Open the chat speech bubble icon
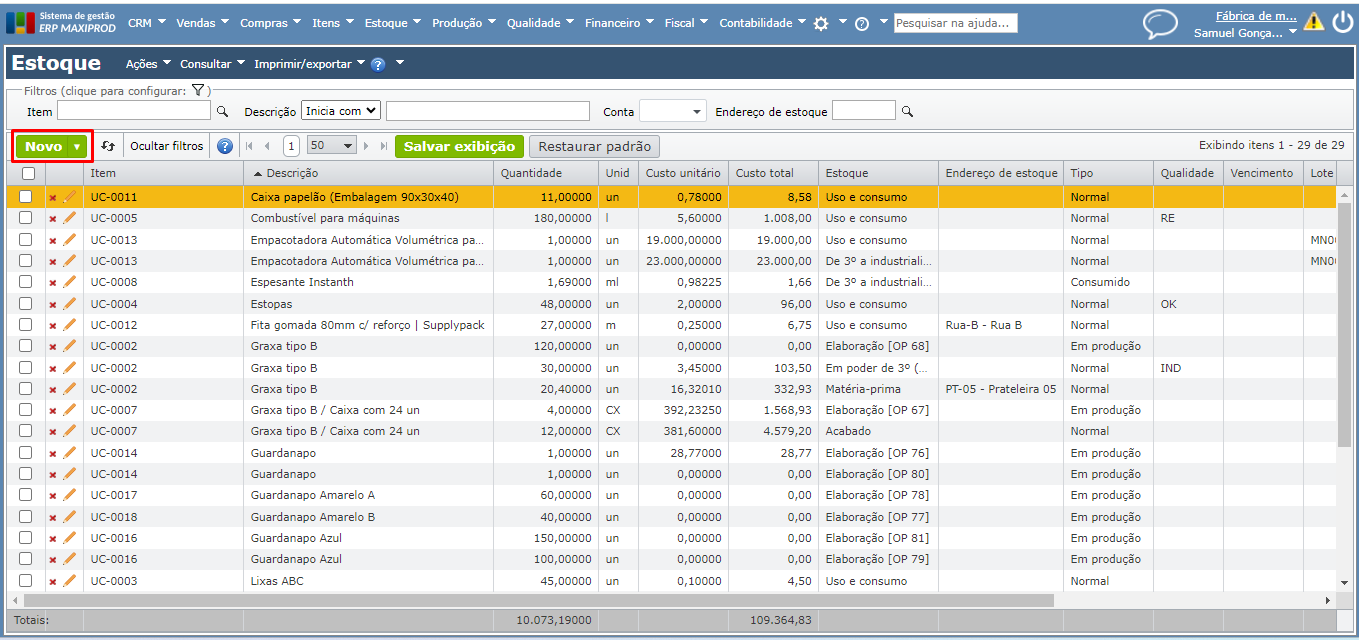 1160,23
